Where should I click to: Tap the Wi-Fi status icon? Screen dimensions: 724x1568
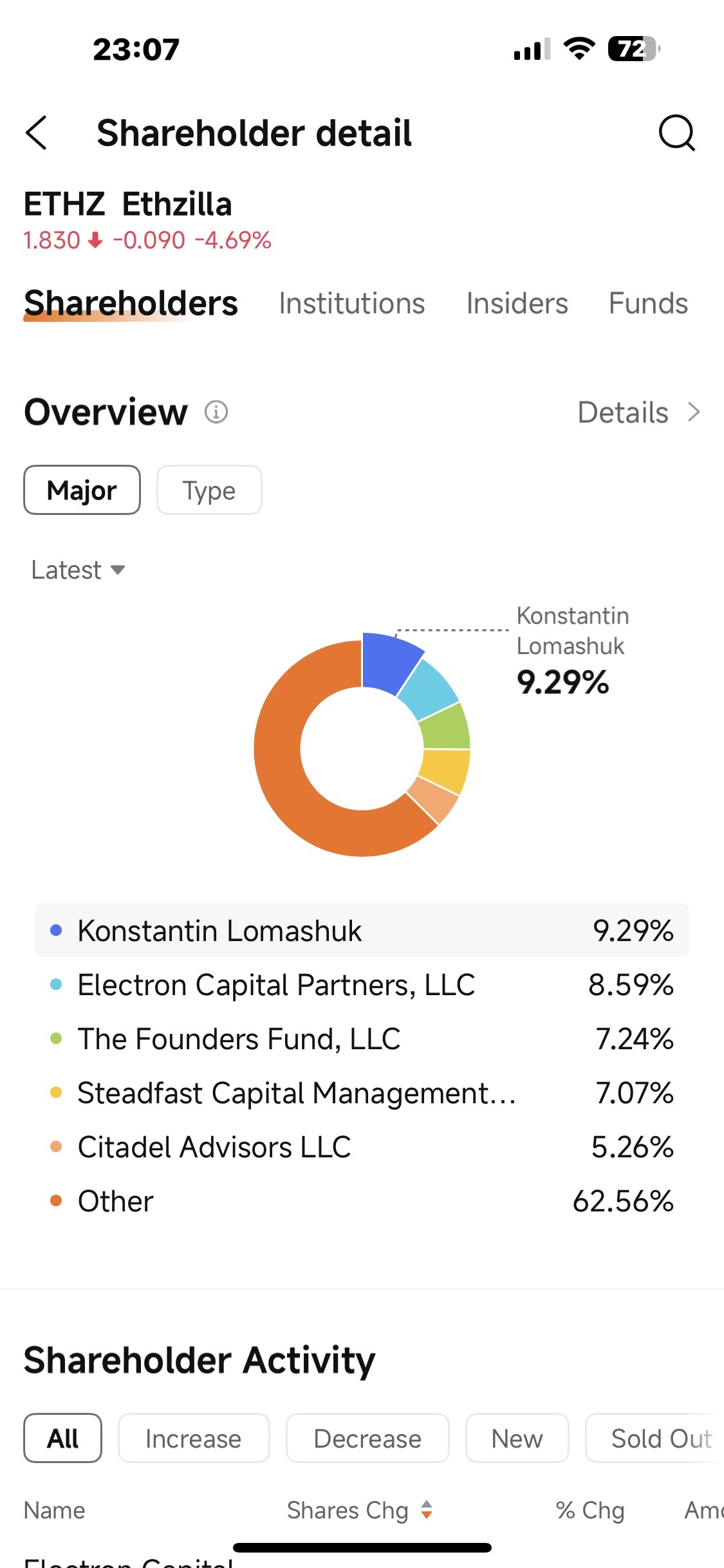click(579, 49)
